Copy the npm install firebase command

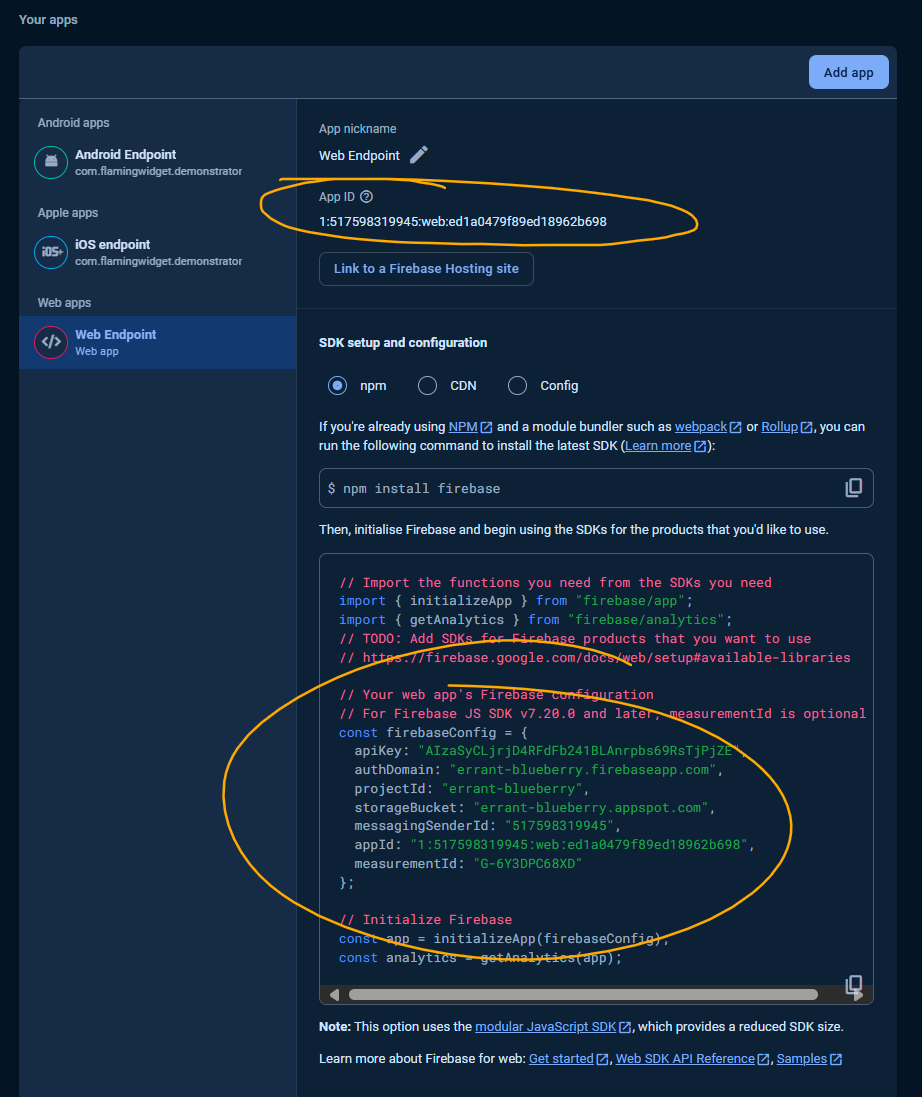point(853,488)
